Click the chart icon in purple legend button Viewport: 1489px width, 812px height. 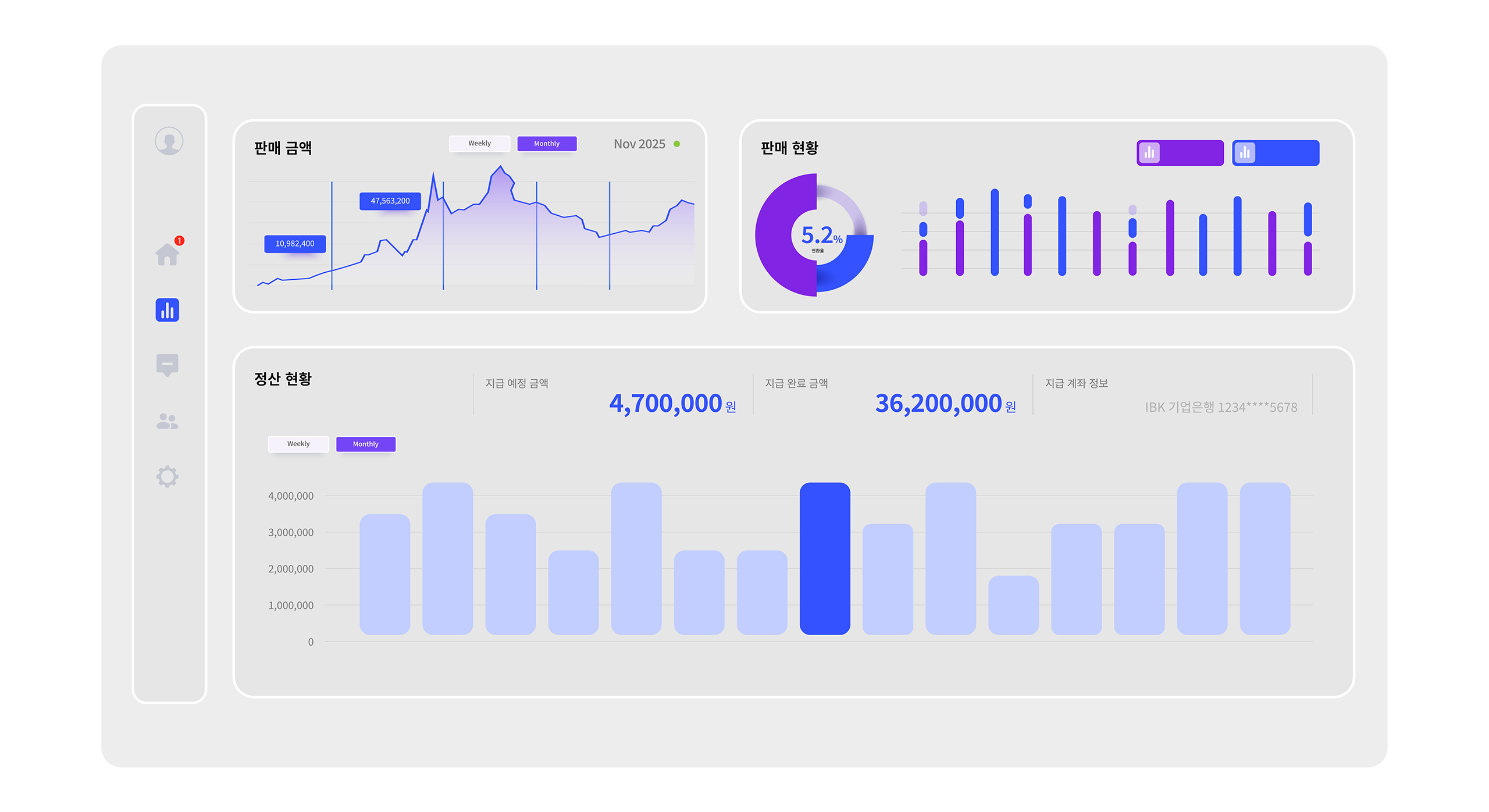click(1149, 153)
